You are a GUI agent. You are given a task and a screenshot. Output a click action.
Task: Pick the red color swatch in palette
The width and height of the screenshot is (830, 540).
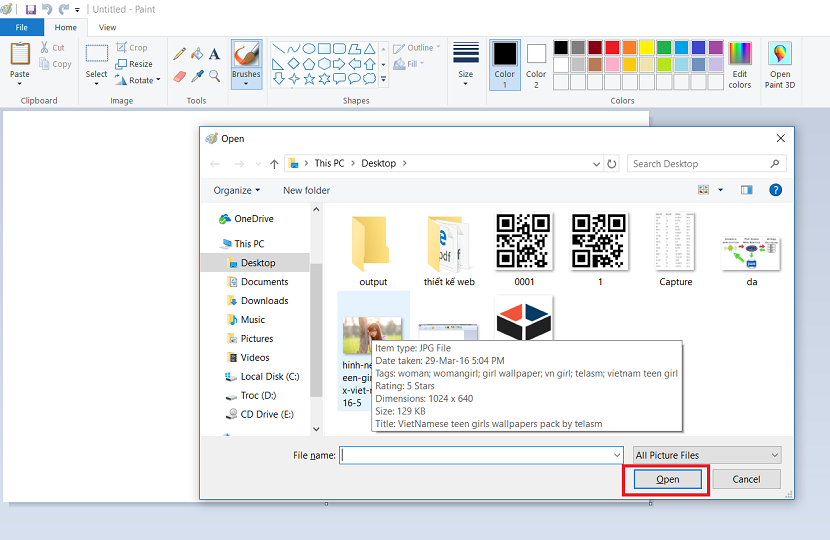[x=612, y=47]
